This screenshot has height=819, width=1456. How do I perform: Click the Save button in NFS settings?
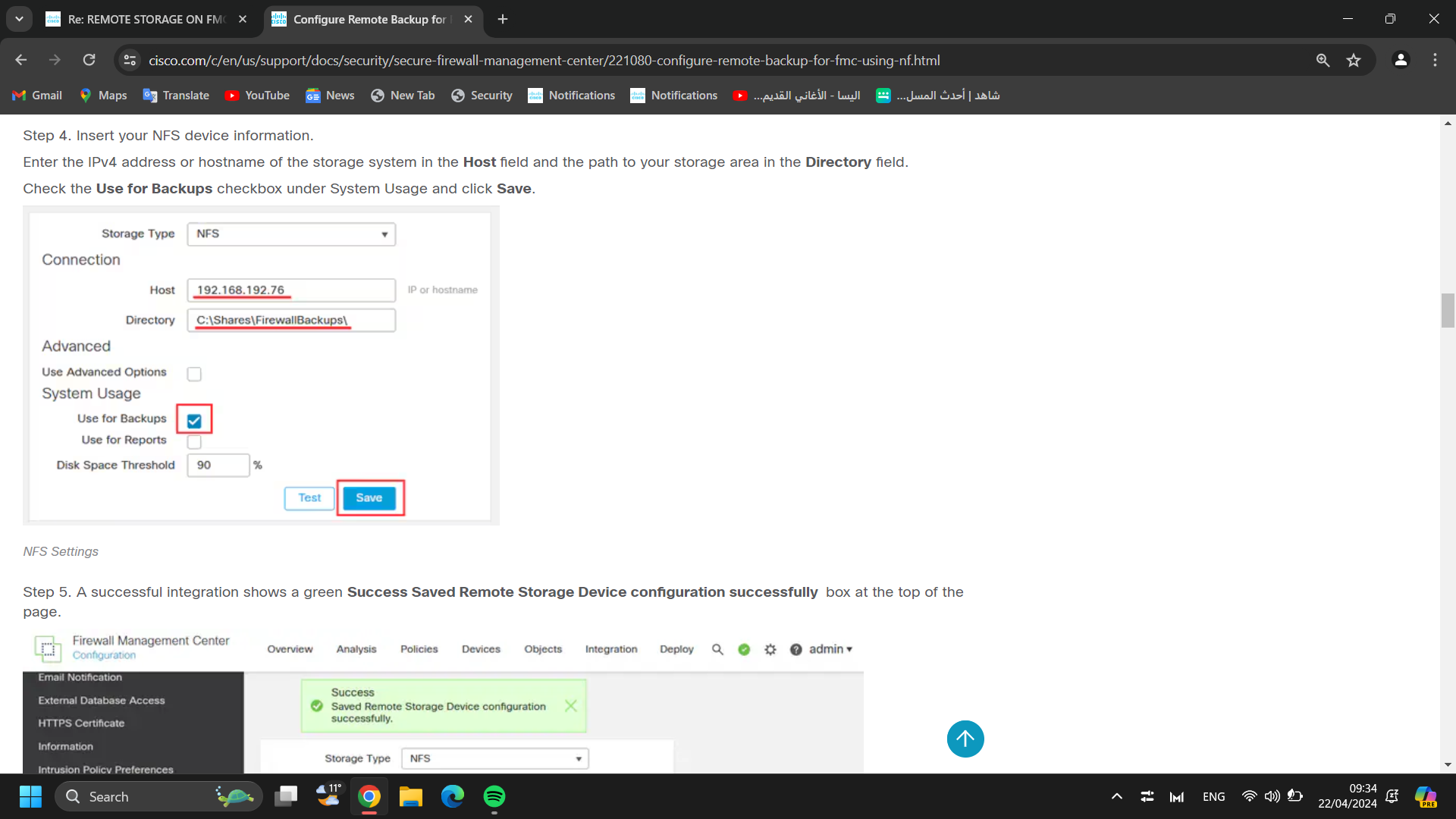coord(369,497)
